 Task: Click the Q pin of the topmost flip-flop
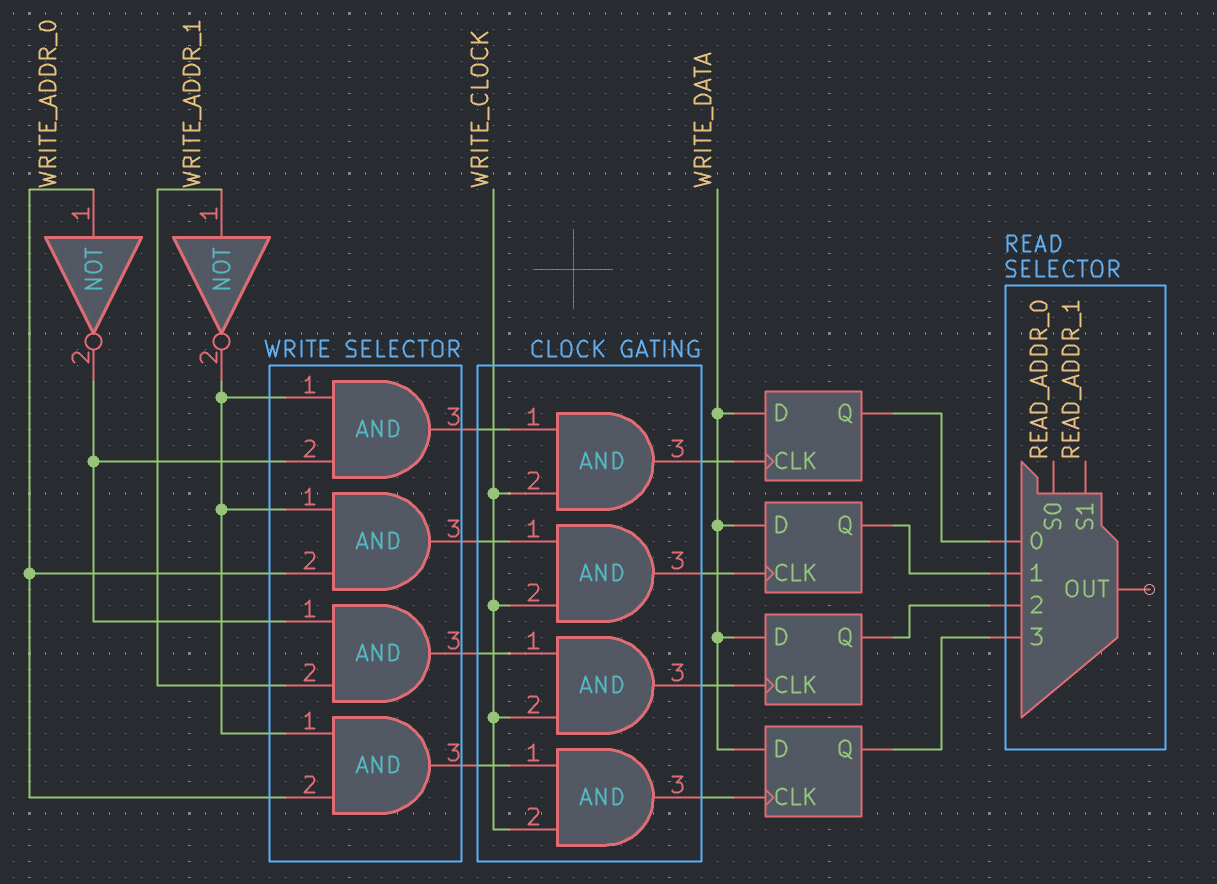tap(845, 413)
